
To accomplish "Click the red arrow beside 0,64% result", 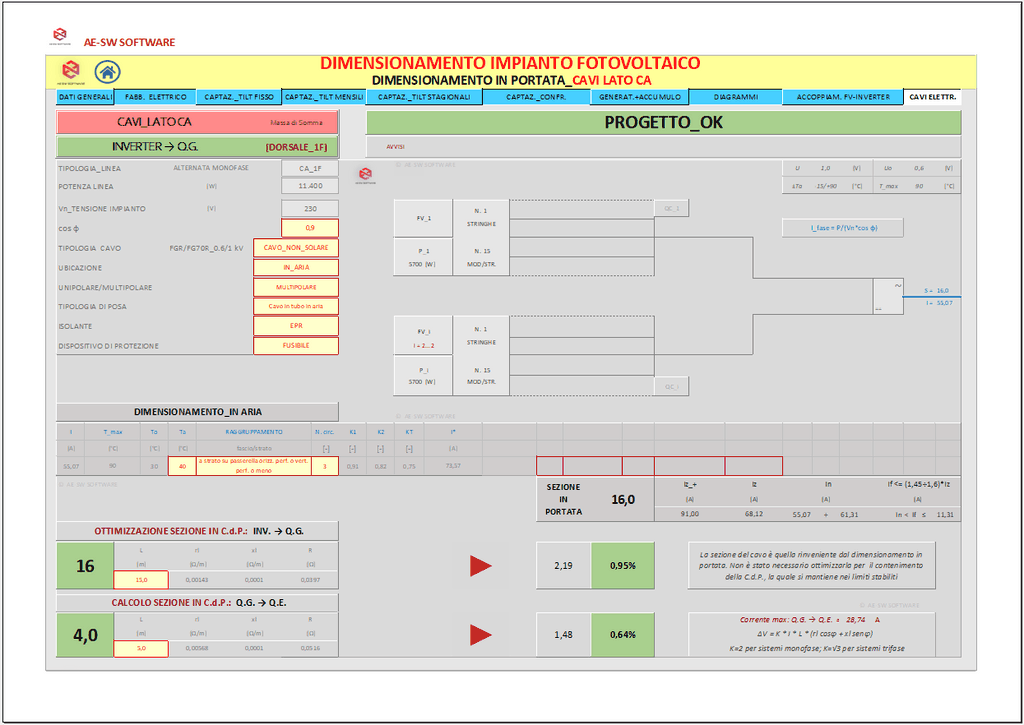I will pyautogui.click(x=481, y=635).
